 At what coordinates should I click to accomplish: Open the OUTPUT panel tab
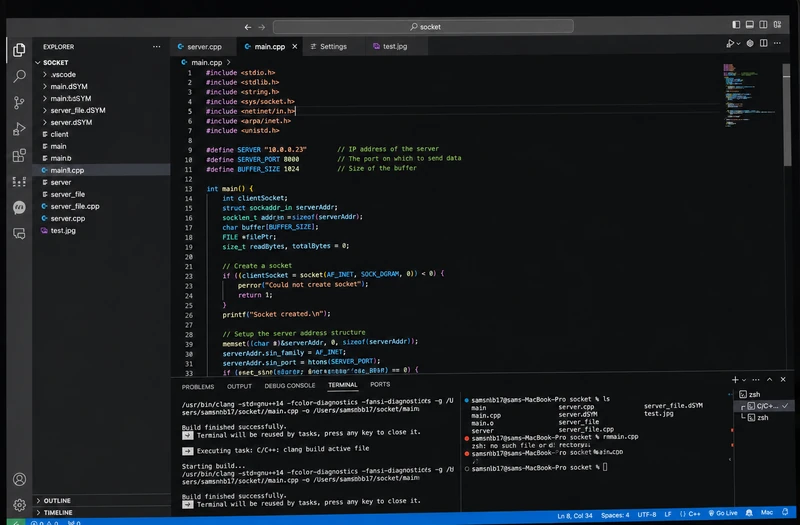(x=239, y=386)
